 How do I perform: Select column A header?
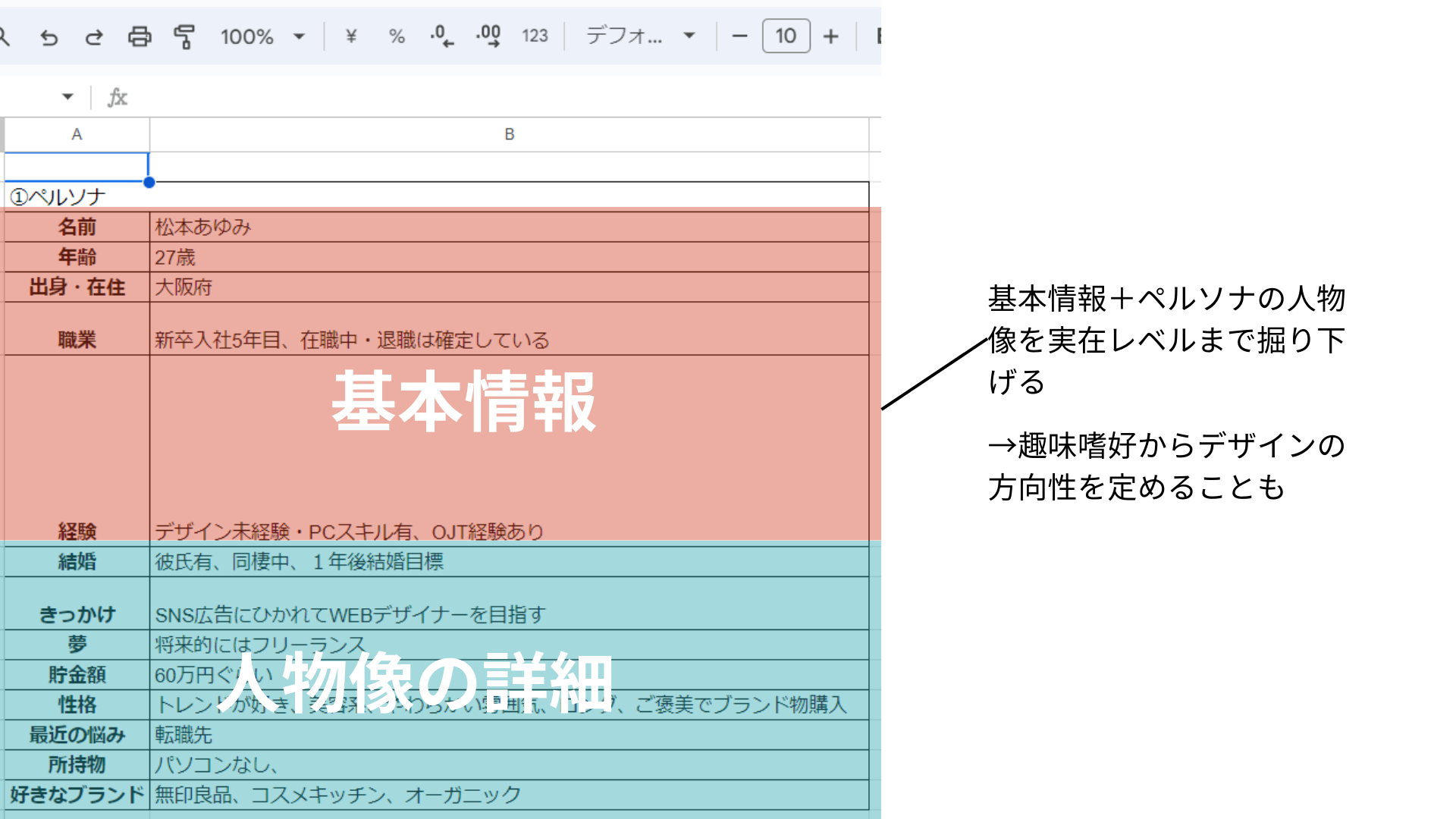tap(77, 134)
